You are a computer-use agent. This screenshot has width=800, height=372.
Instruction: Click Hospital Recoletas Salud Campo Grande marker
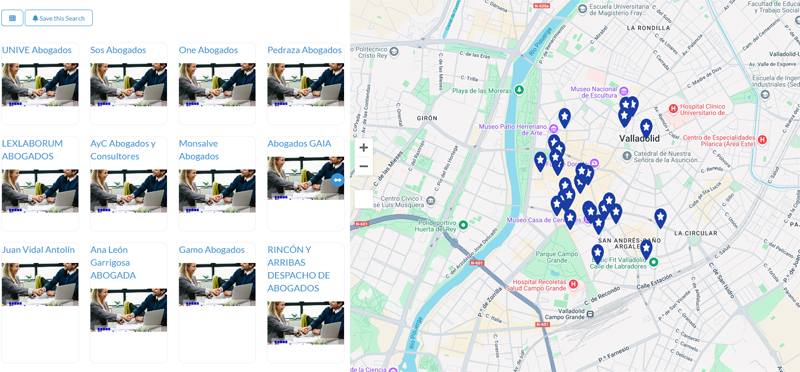[x=573, y=284]
